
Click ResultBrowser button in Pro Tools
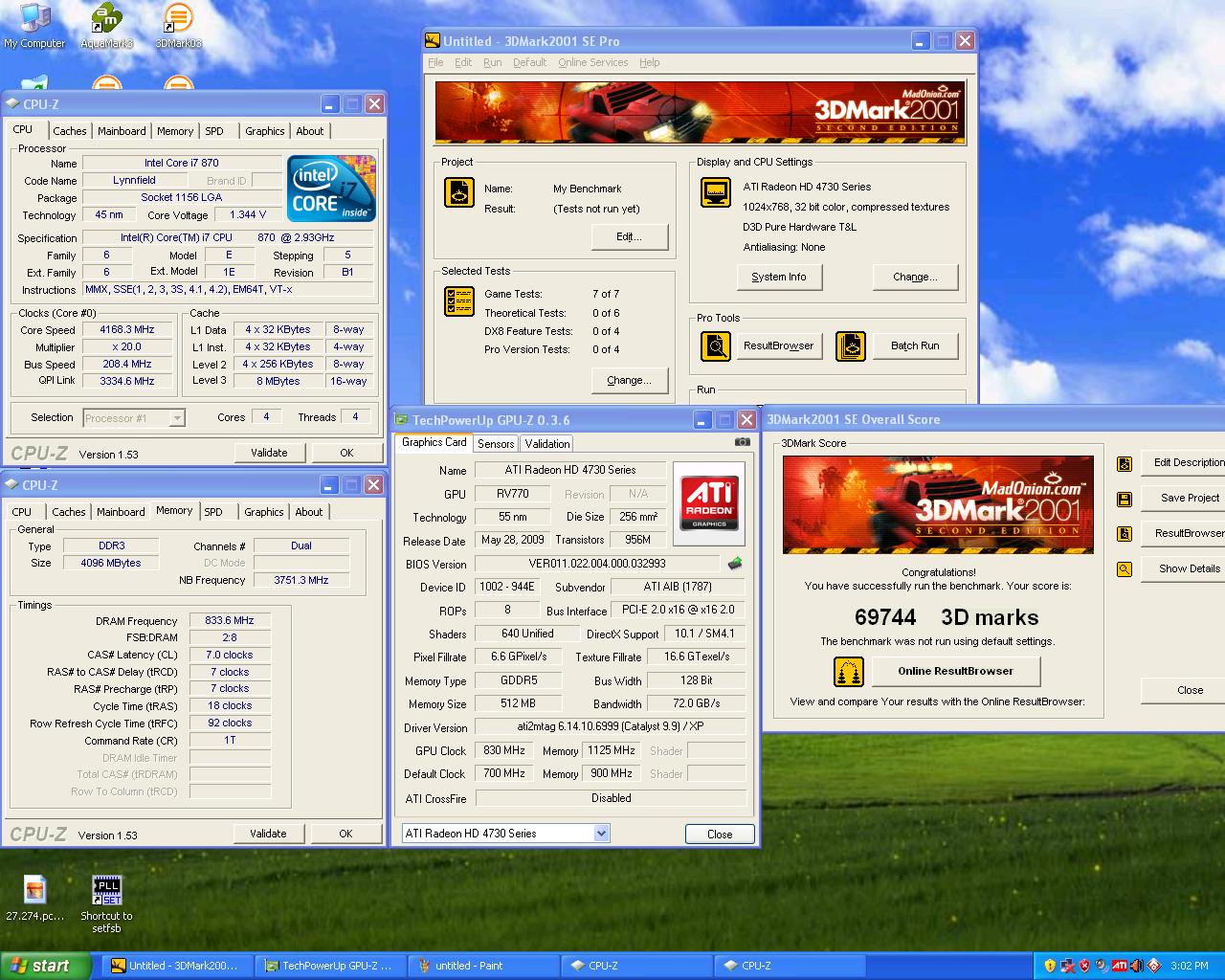point(778,345)
